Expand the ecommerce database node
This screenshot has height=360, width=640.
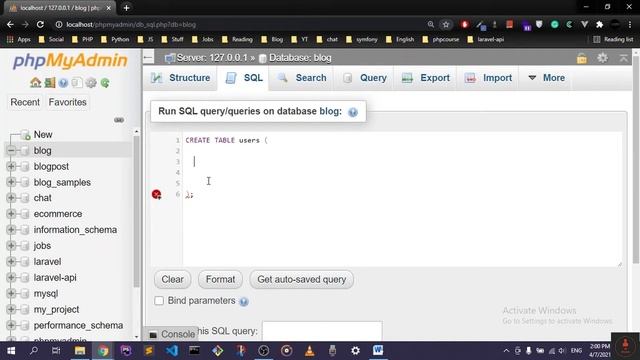(11, 214)
